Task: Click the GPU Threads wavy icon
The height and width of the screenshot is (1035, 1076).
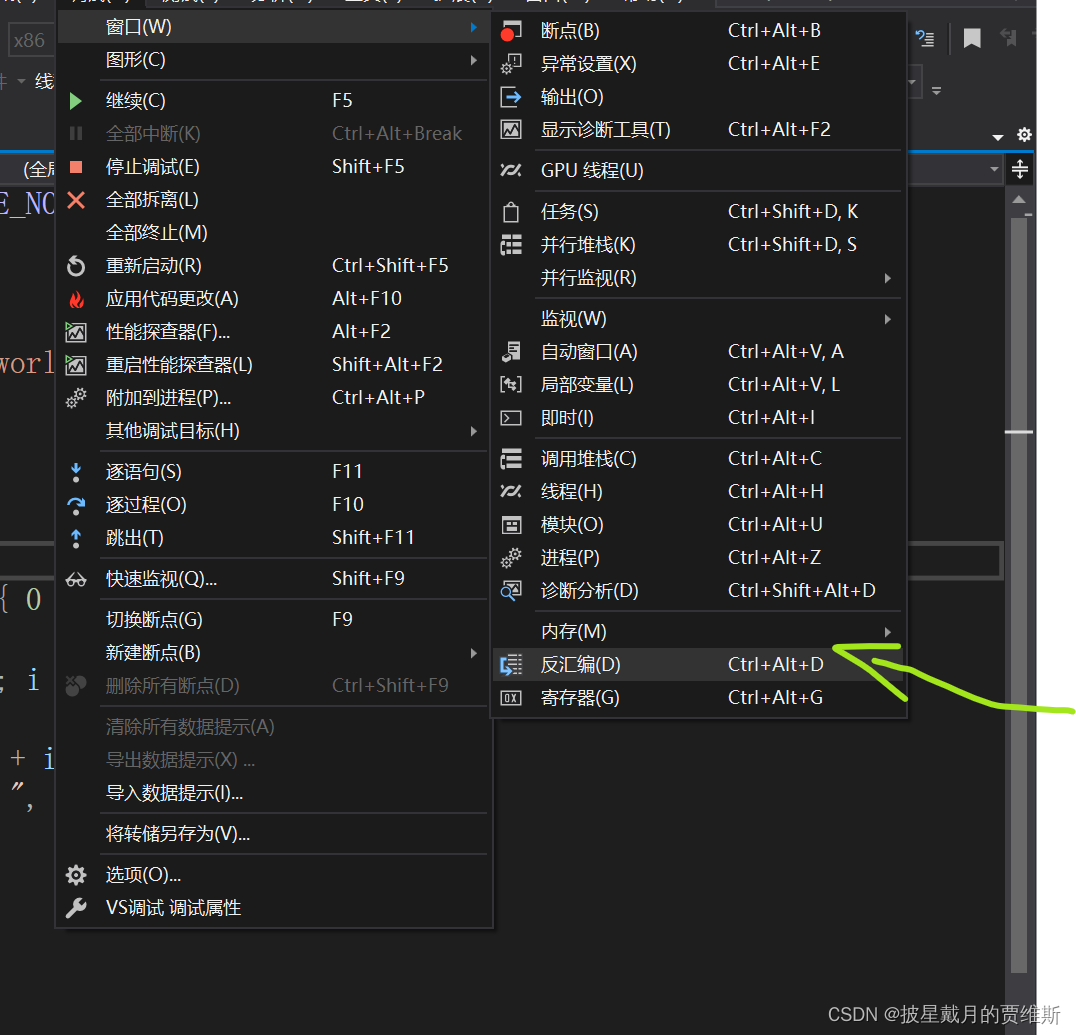Action: [x=511, y=170]
